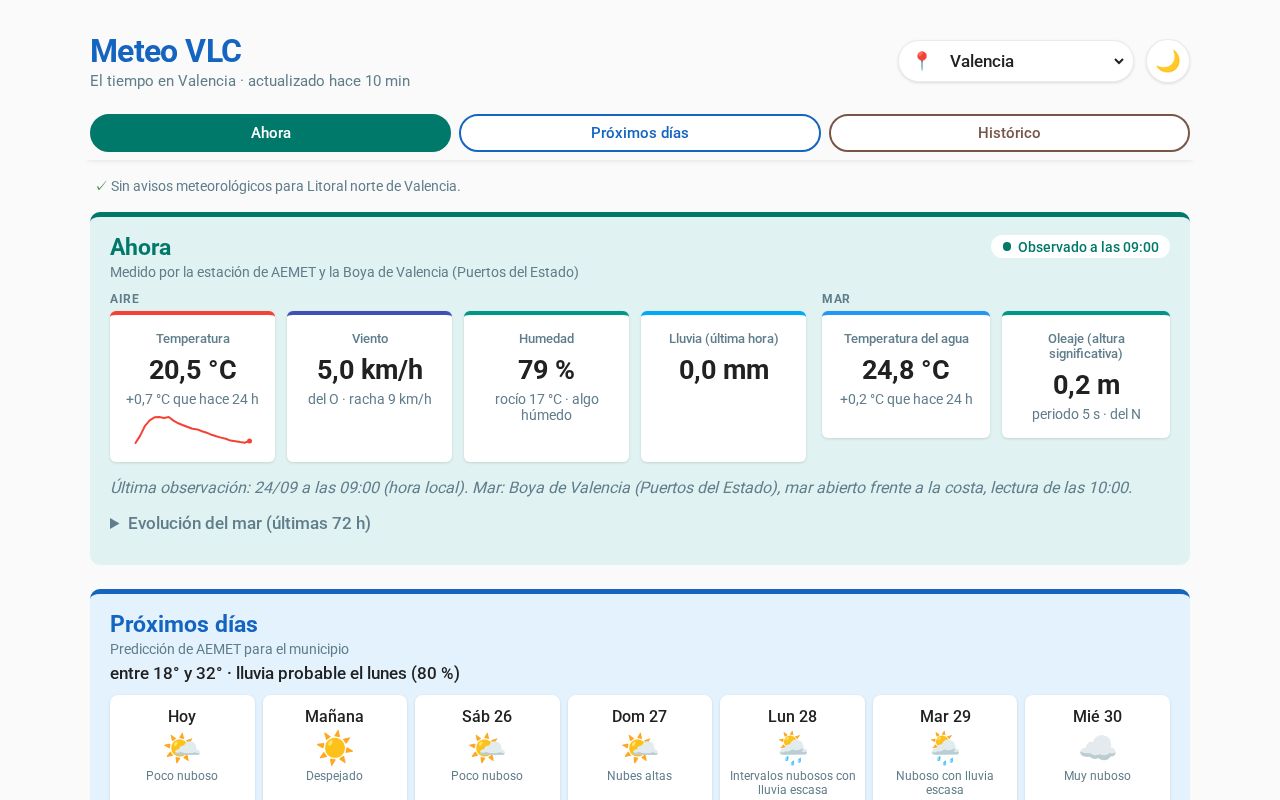1280x800 pixels.
Task: Select the Viento 5,0 km/h card
Action: click(369, 387)
